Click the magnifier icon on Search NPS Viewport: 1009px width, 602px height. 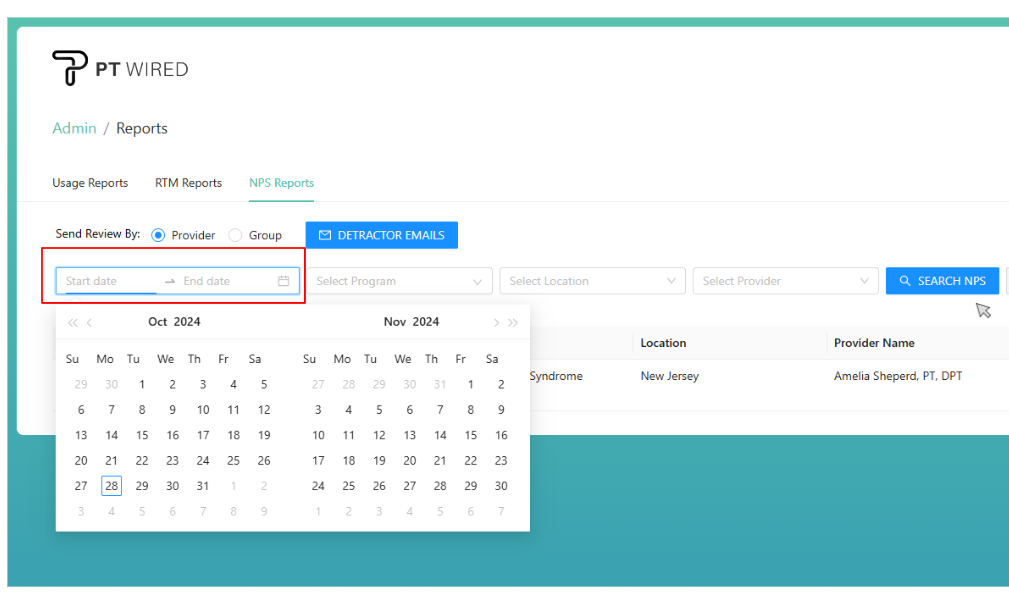pos(904,281)
